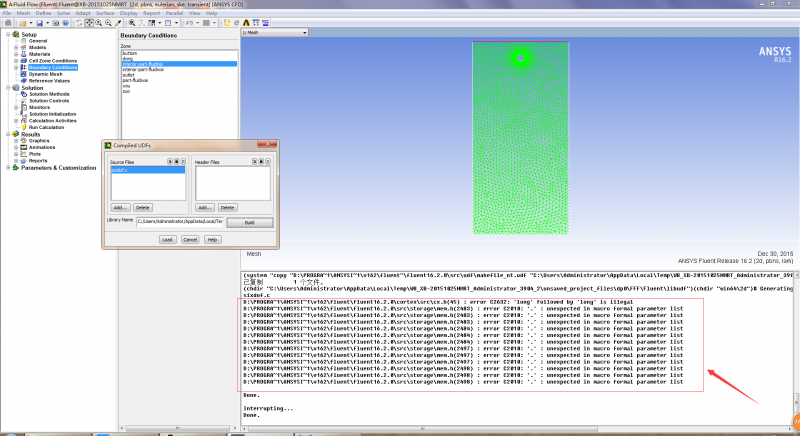Open the Define menu

(41, 12)
